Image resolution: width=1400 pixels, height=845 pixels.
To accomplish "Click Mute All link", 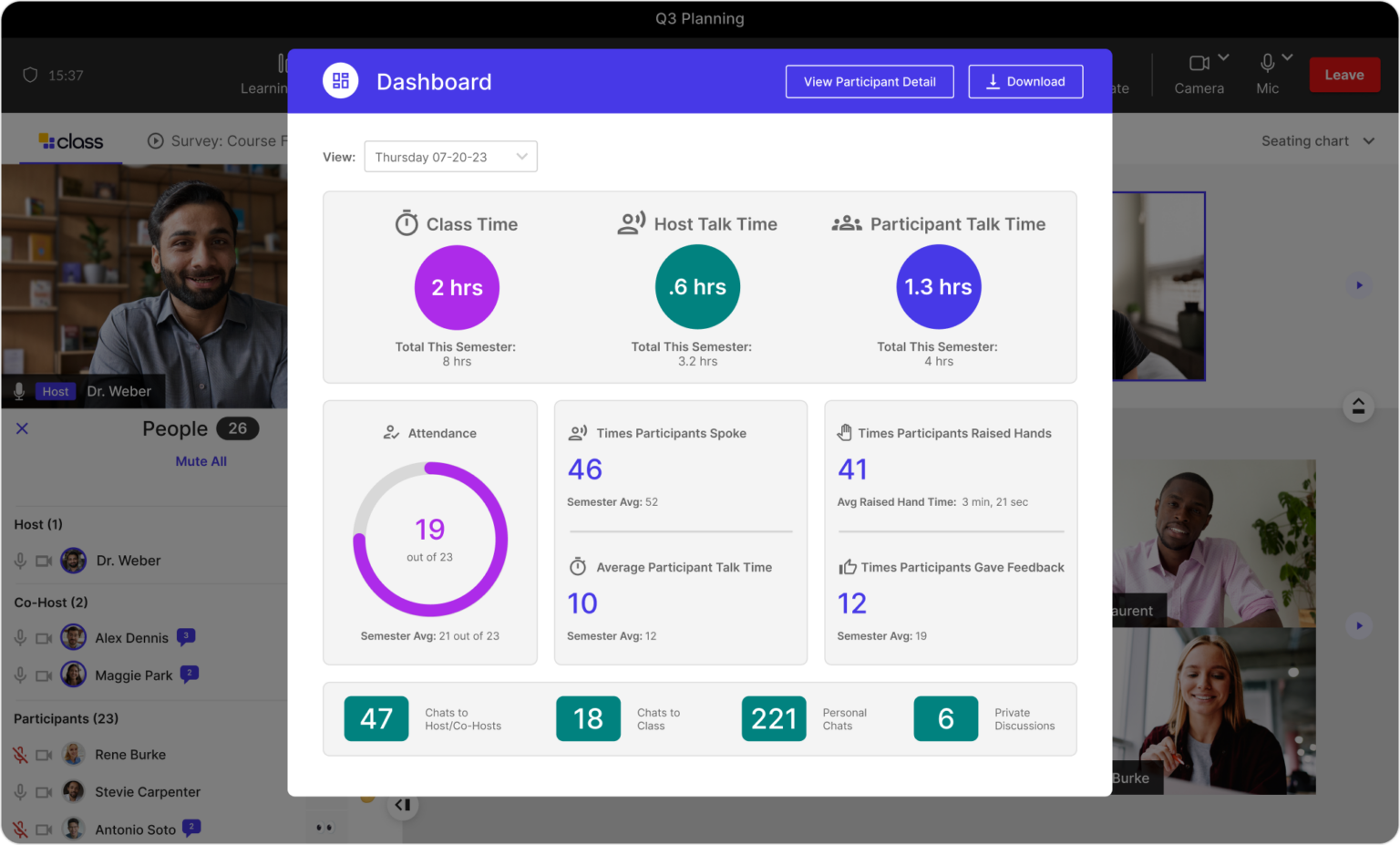I will (x=201, y=461).
